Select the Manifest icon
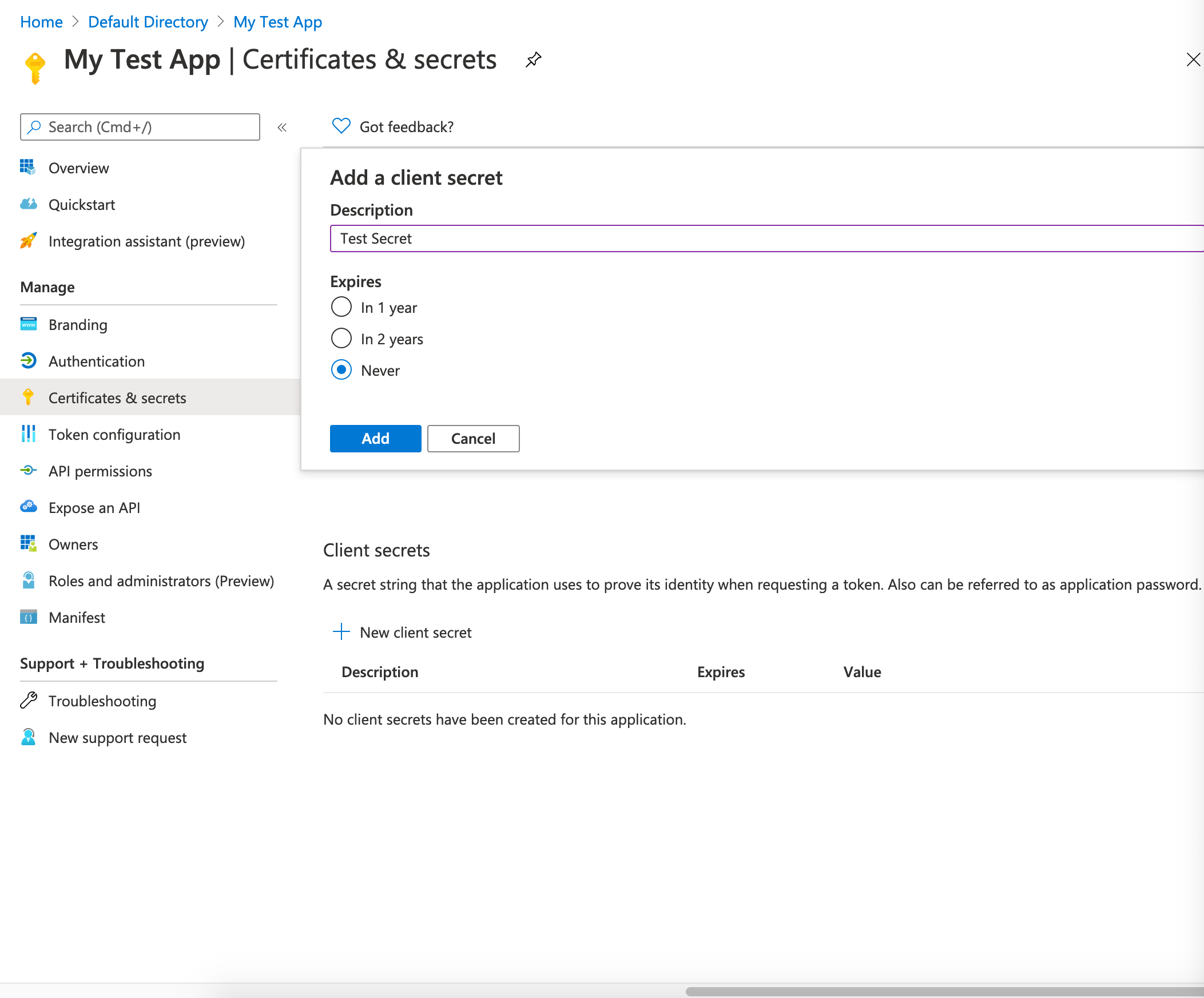 [x=28, y=617]
